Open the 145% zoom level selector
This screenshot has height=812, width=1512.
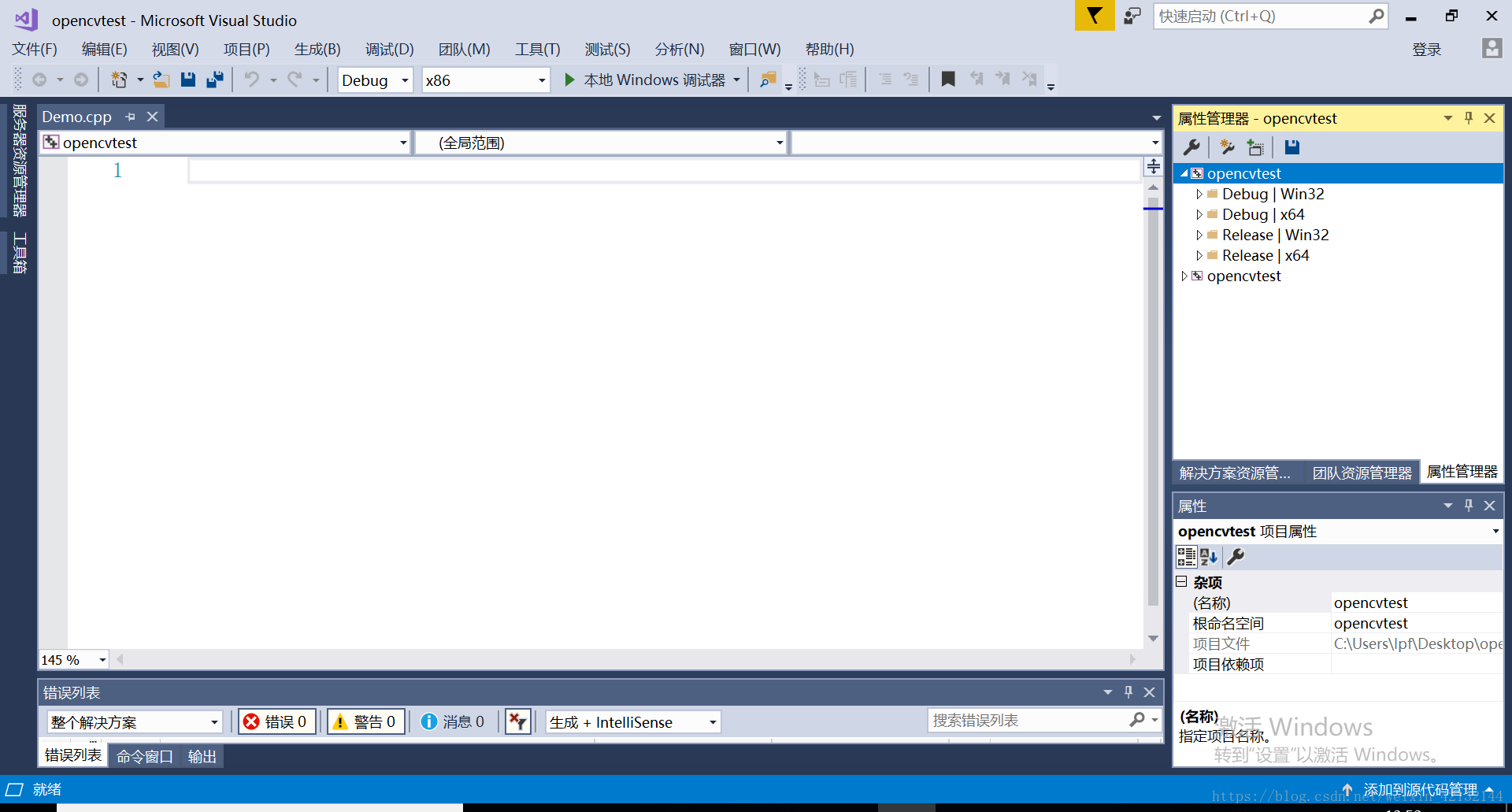[72, 659]
